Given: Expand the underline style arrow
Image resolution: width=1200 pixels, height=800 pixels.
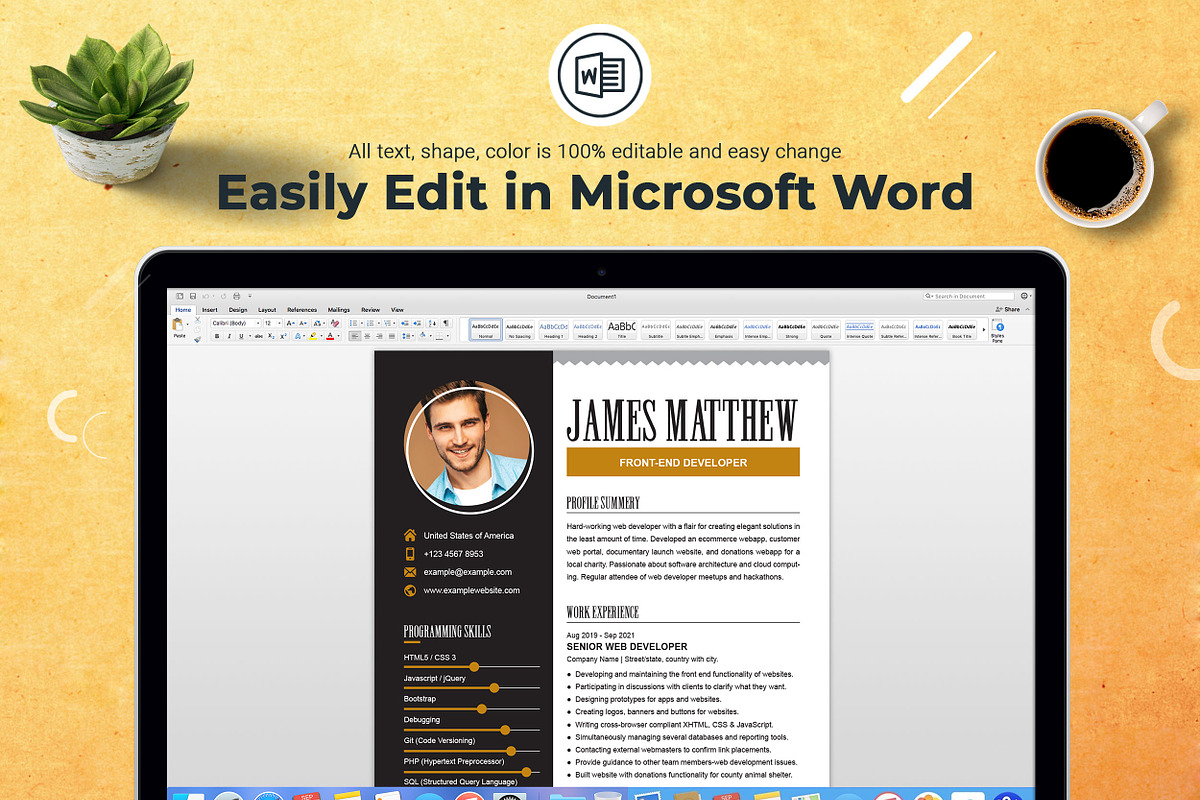Looking at the screenshot, I should [250, 336].
